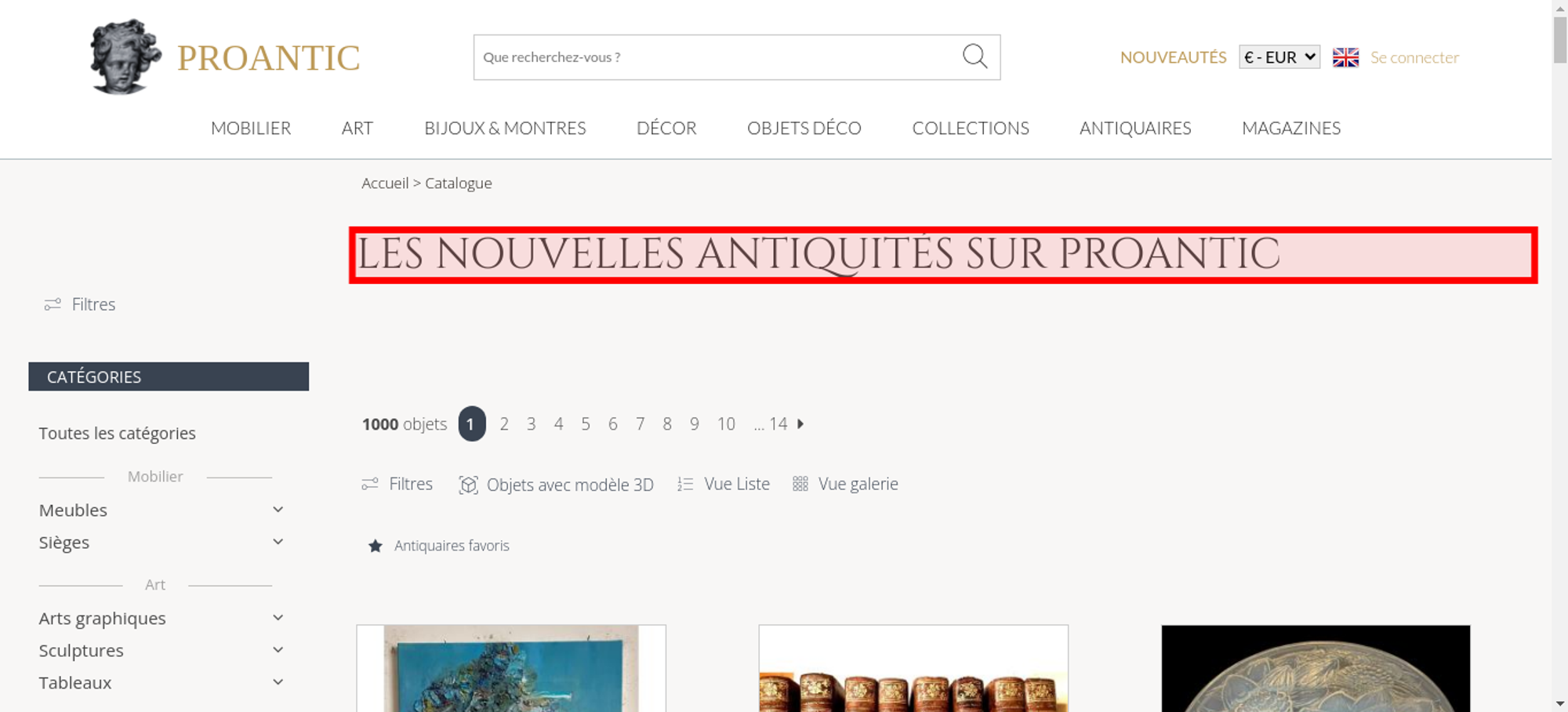The image size is (1568, 712).
Task: Focus the Que recherchez-vous search field
Action: click(717, 57)
